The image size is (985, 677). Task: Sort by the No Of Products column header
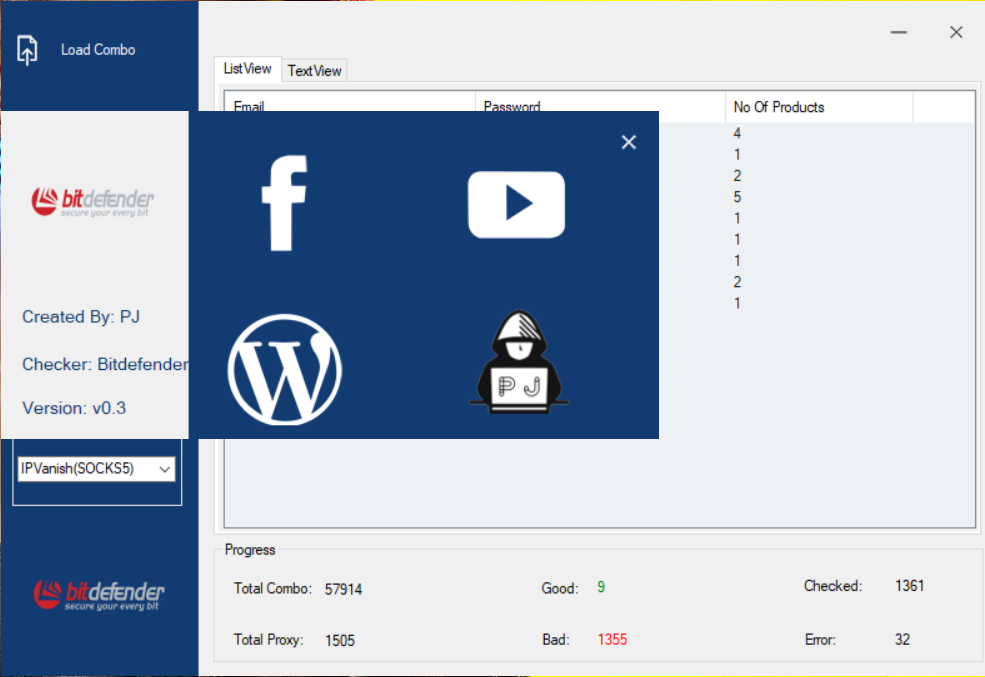[819, 107]
